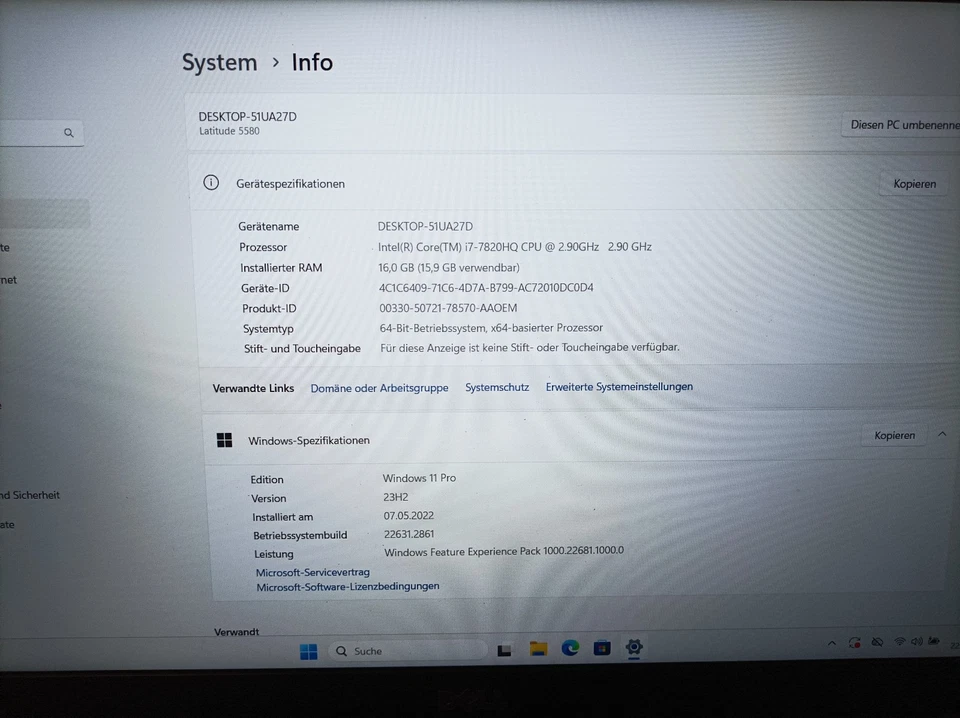Open the Microsoft-Servicevertrag link
The image size is (960, 718).
coord(312,572)
